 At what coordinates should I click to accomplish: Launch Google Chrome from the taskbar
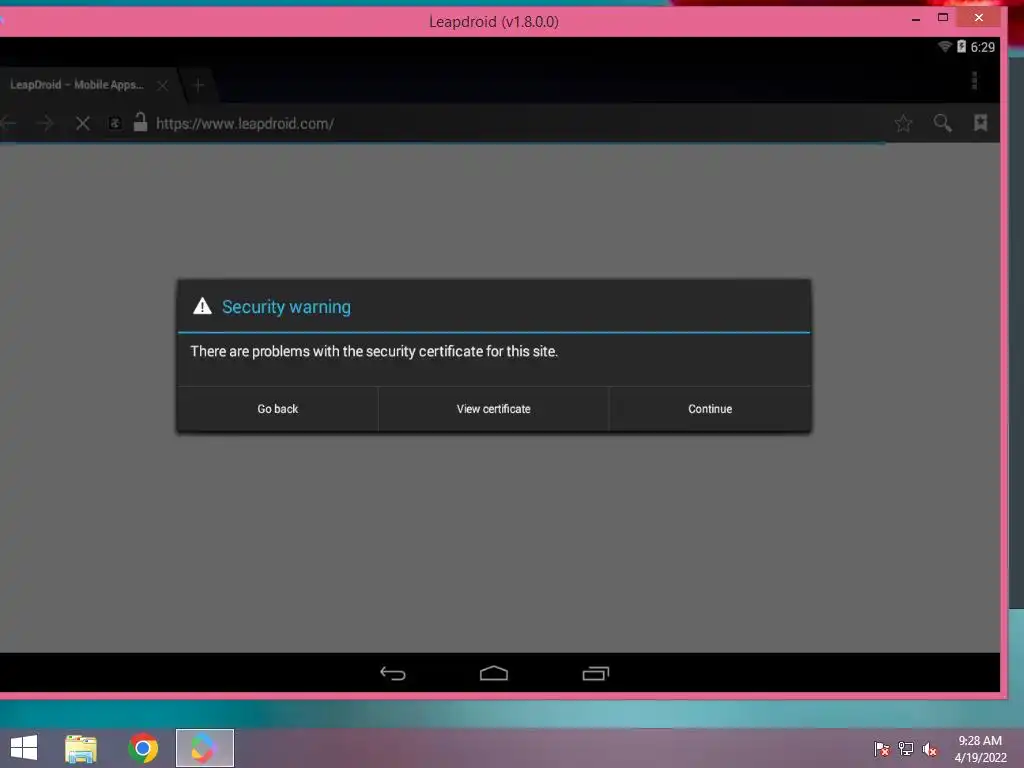(143, 748)
